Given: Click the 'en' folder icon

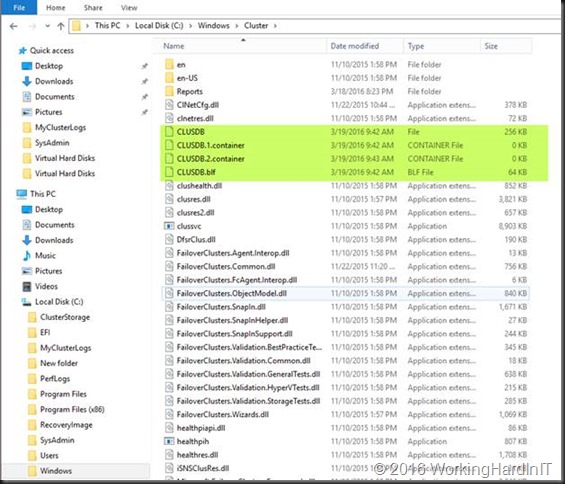Looking at the screenshot, I should pos(169,65).
